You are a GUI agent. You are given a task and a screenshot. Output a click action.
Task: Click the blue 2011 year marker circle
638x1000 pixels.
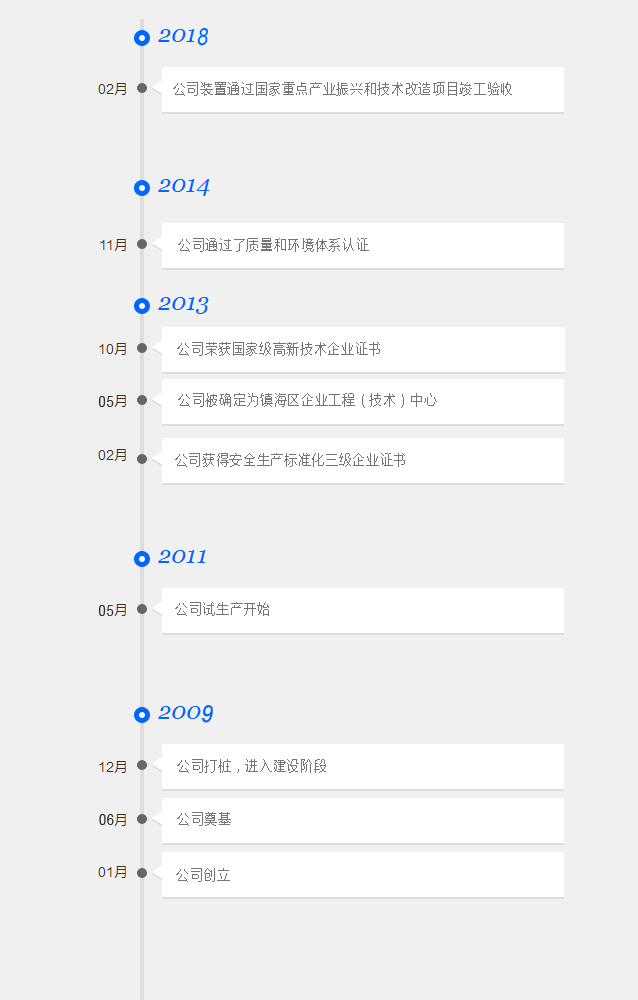point(142,559)
